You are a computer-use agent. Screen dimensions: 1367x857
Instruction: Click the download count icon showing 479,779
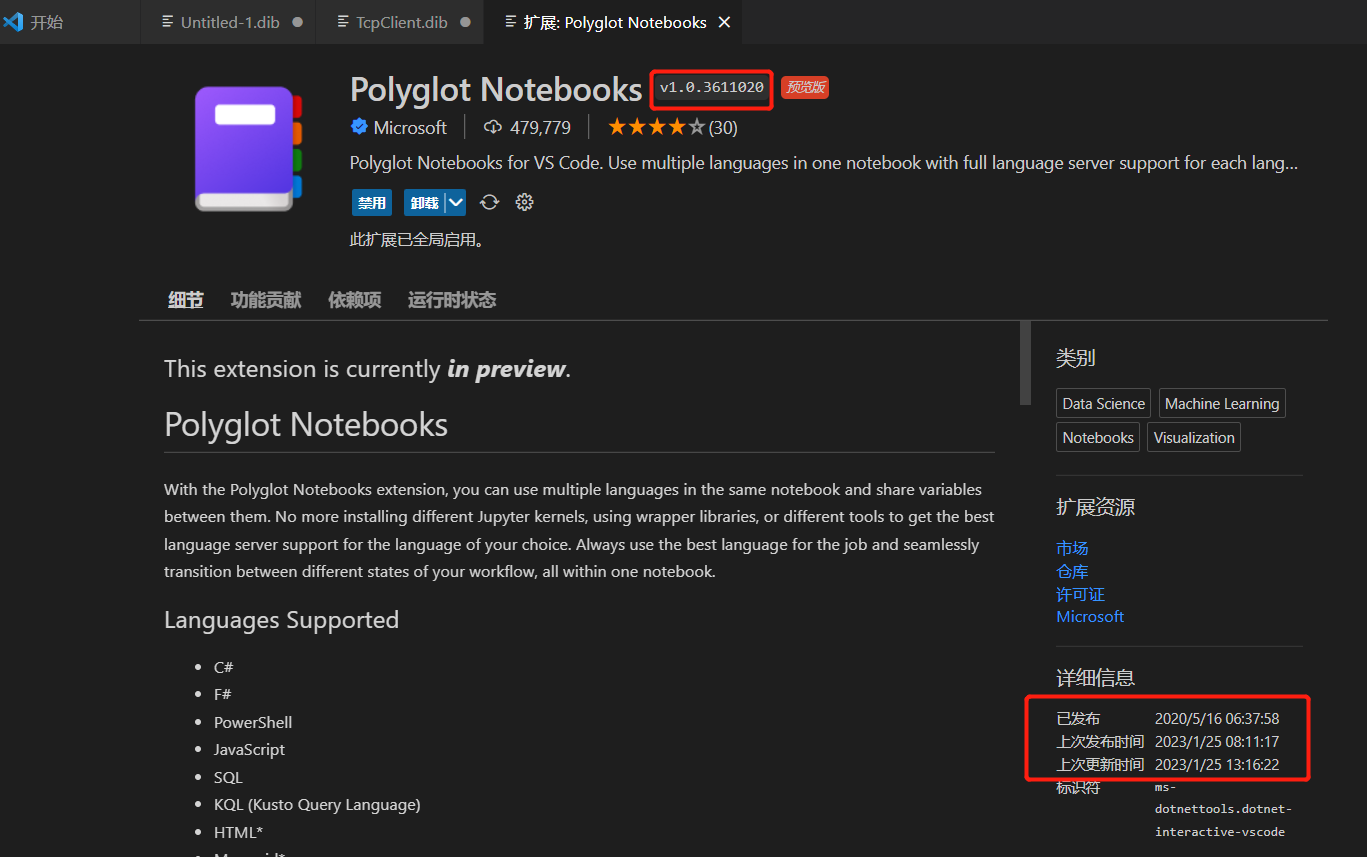pos(491,127)
